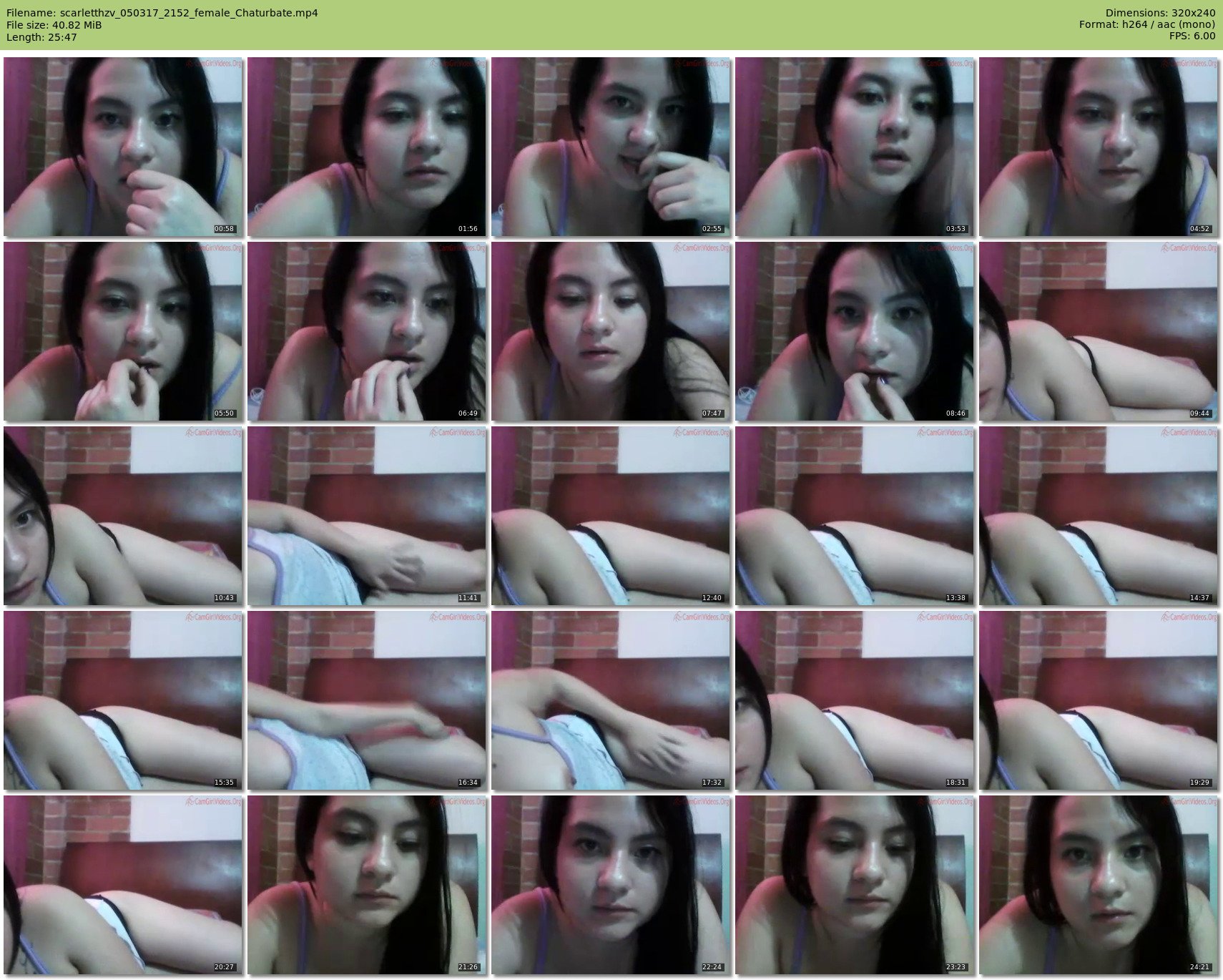The image size is (1223, 980).
Task: Select the thumbnail at 21:26
Action: tap(366, 885)
